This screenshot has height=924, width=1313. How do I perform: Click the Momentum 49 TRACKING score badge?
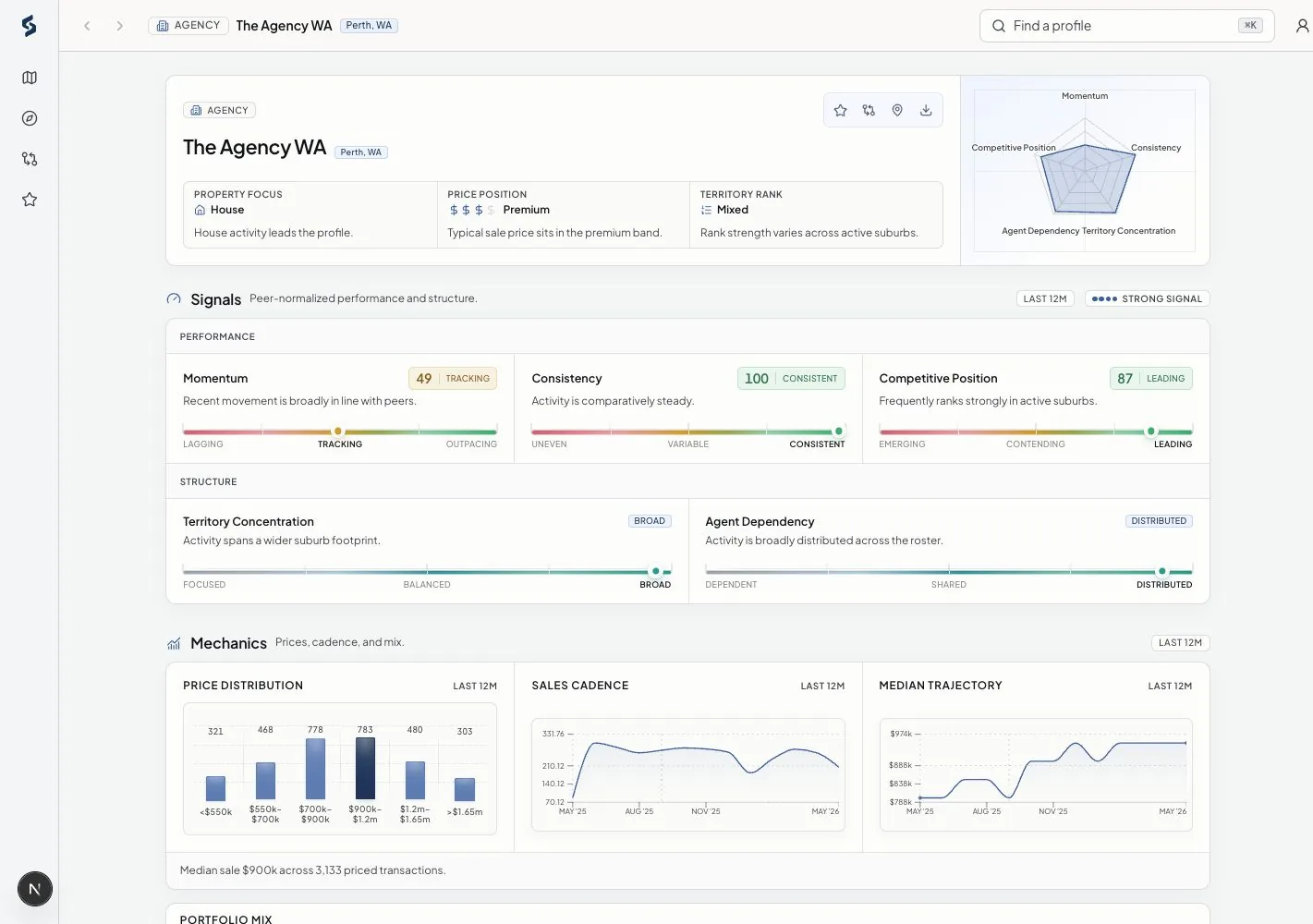(x=453, y=378)
